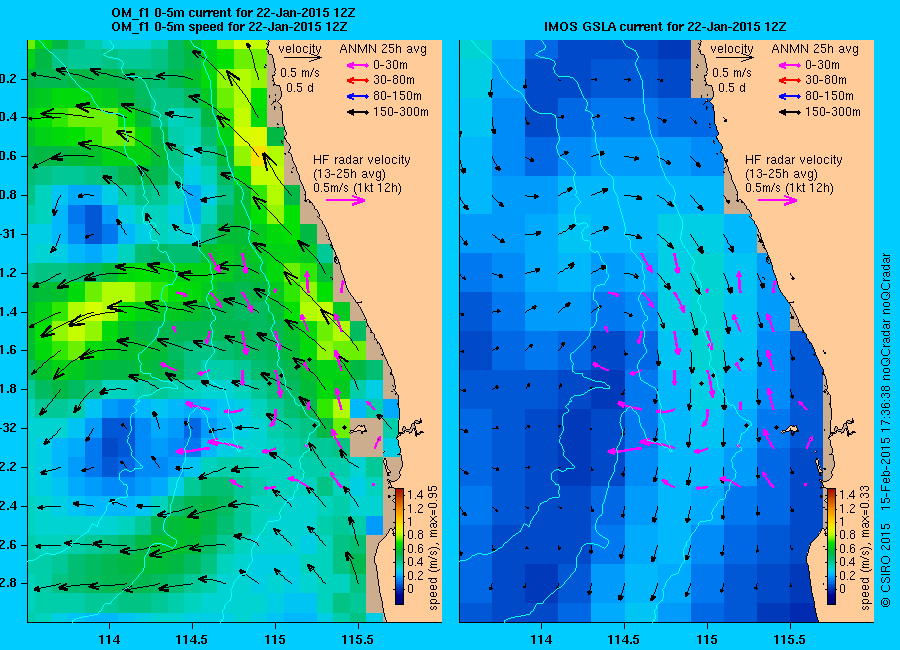Image resolution: width=900 pixels, height=650 pixels.
Task: Click the blue 80-150m legend arrow, left map
Action: click(358, 96)
